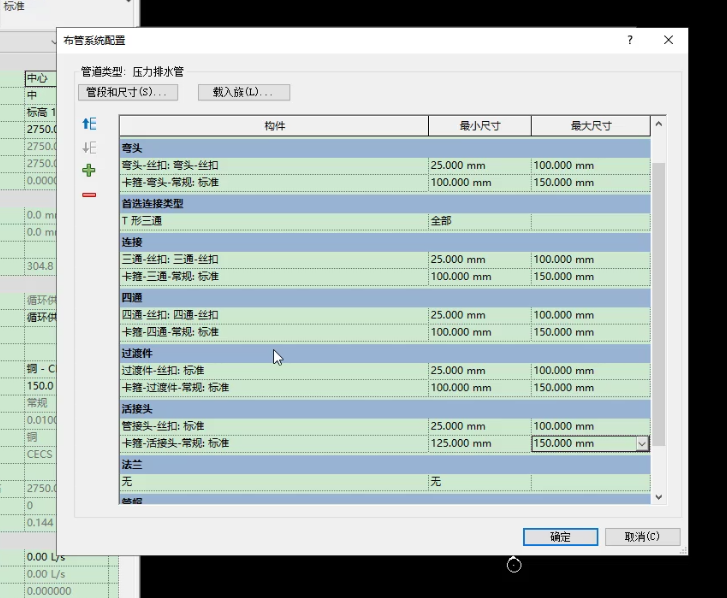Click the scrollbar up arrow in table
727x598 pixels.
click(x=658, y=124)
